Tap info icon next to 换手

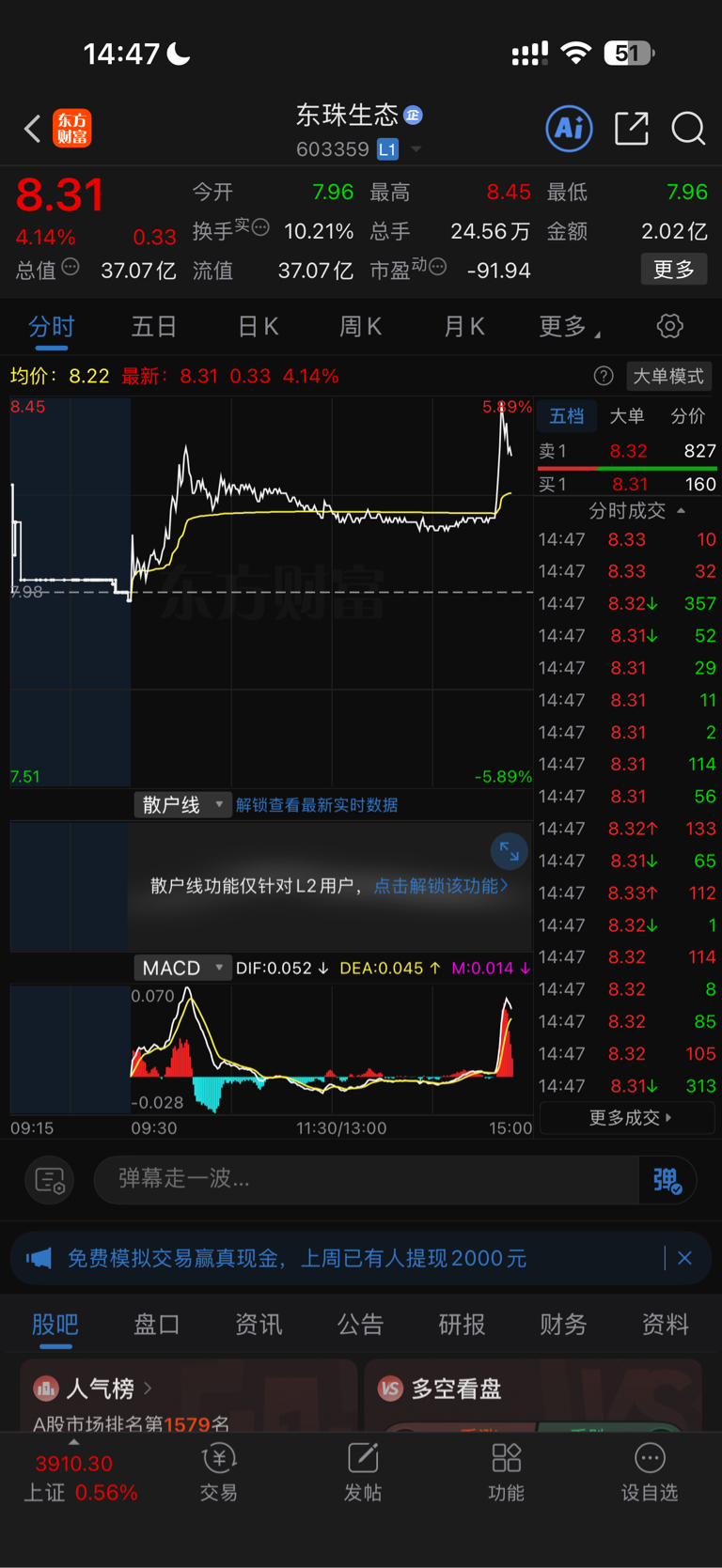coord(261,226)
